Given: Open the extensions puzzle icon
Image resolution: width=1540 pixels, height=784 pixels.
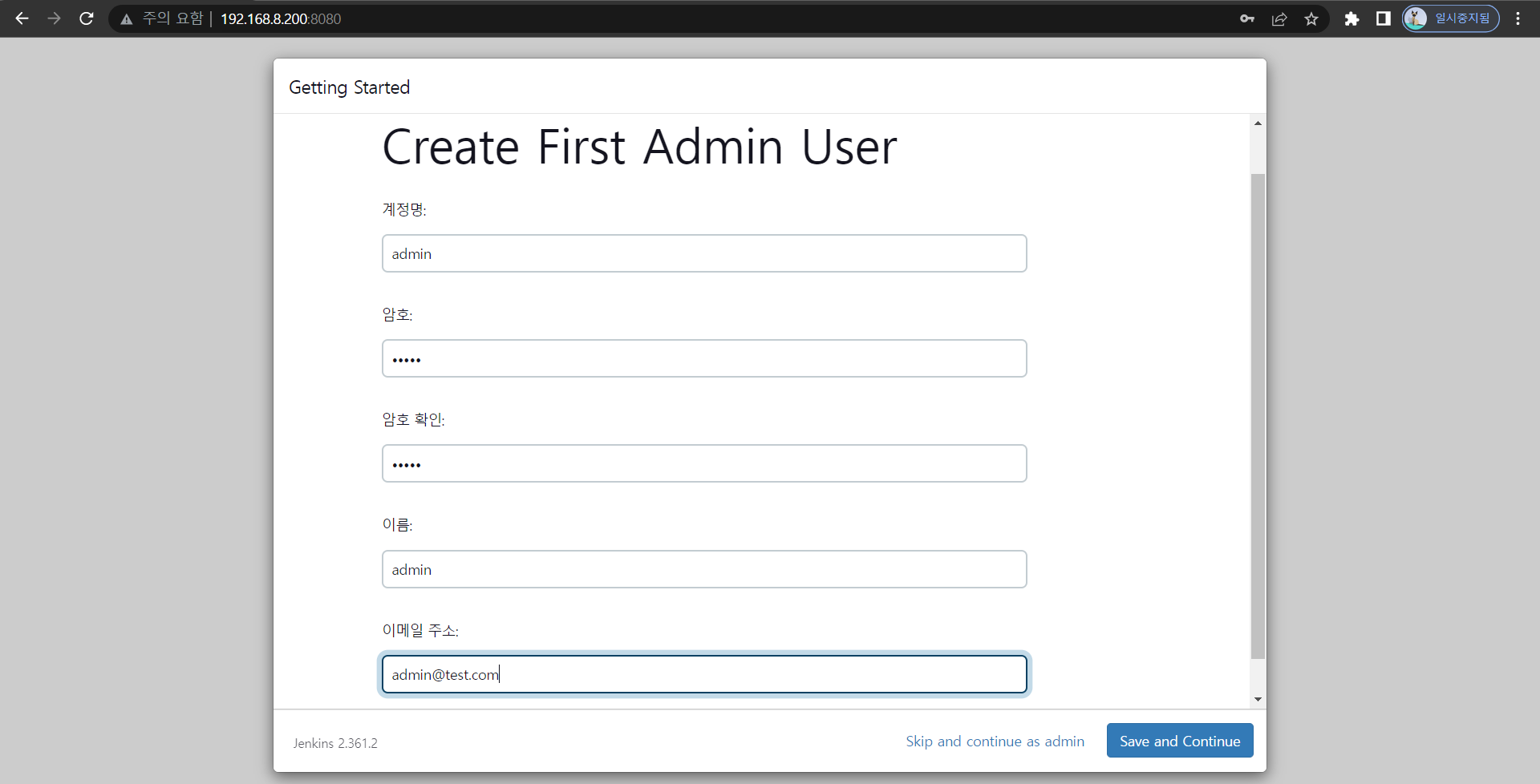Looking at the screenshot, I should (x=1352, y=18).
